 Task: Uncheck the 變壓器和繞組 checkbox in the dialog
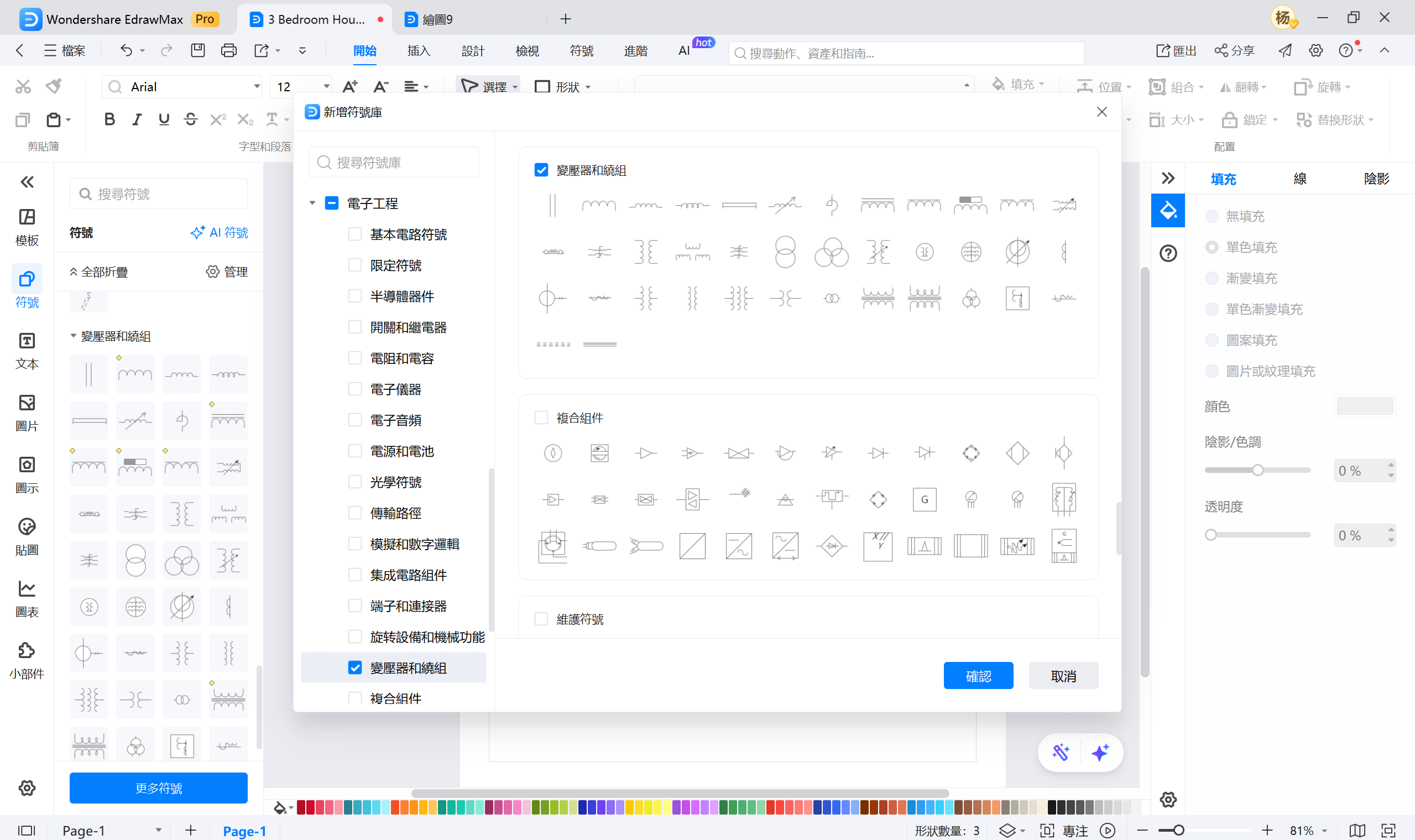[542, 170]
